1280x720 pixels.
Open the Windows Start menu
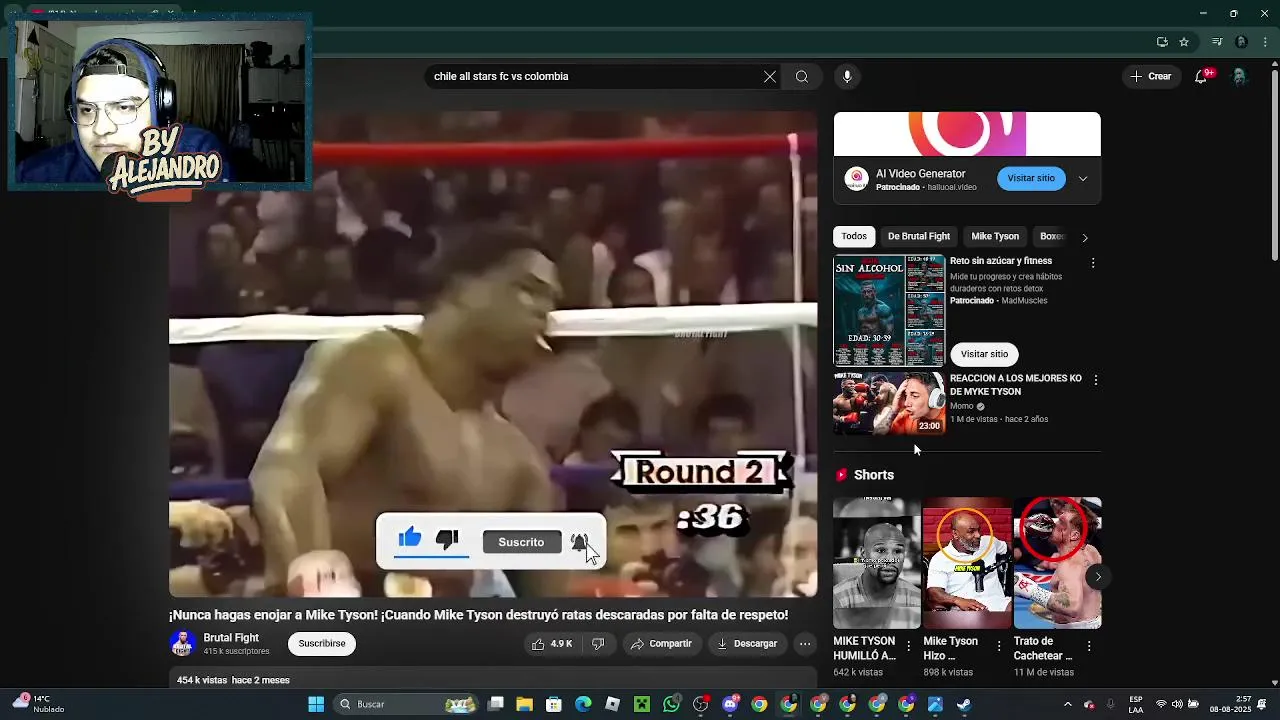click(316, 704)
